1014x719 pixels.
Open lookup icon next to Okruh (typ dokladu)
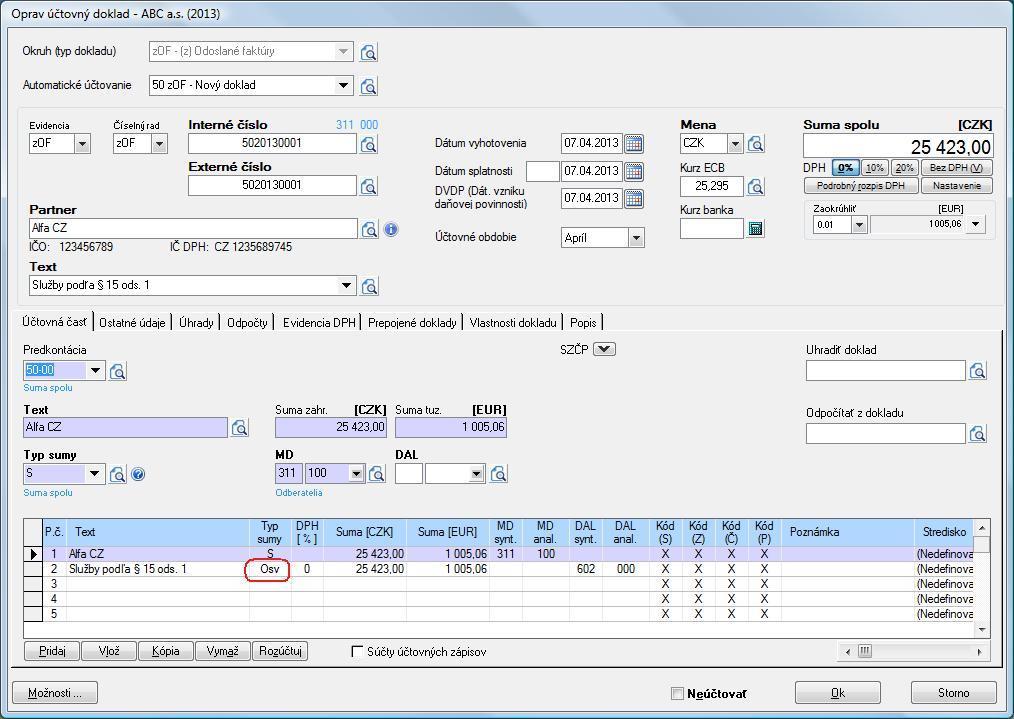point(369,52)
